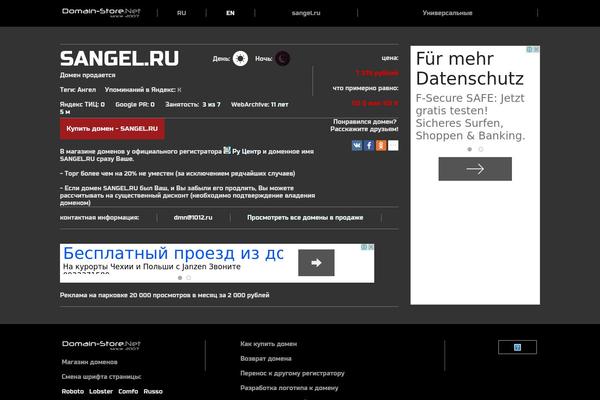Screen dimensions: 600x400
Task: Select second carousel dot in banner ad
Action: pos(189,278)
